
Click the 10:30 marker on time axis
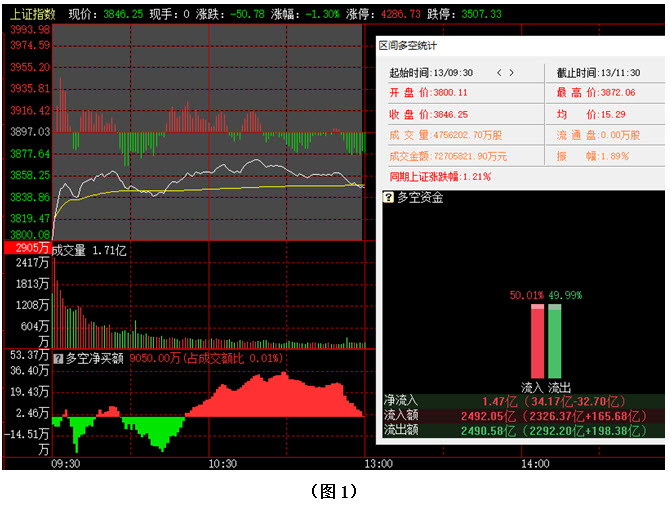pos(222,463)
